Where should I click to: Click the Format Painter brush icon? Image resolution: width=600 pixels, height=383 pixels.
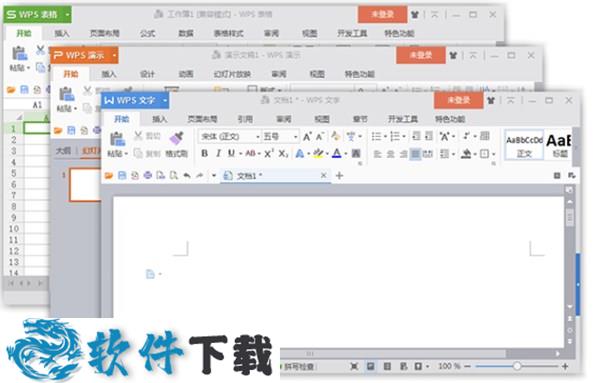(176, 138)
